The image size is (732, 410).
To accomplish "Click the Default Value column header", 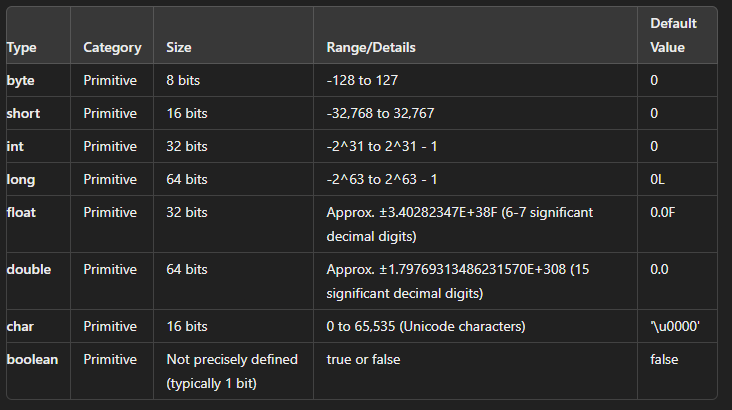I will click(673, 35).
